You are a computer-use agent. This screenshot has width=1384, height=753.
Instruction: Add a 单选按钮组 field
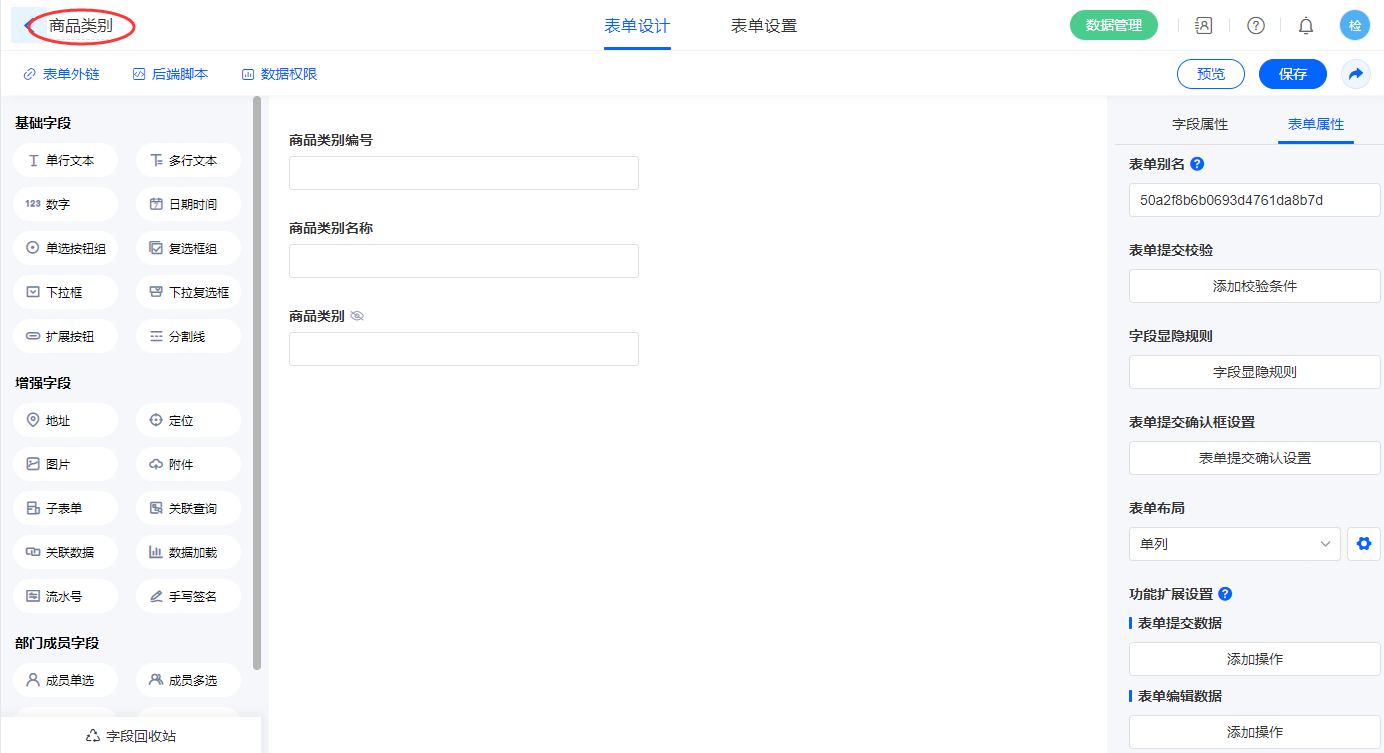[x=66, y=248]
